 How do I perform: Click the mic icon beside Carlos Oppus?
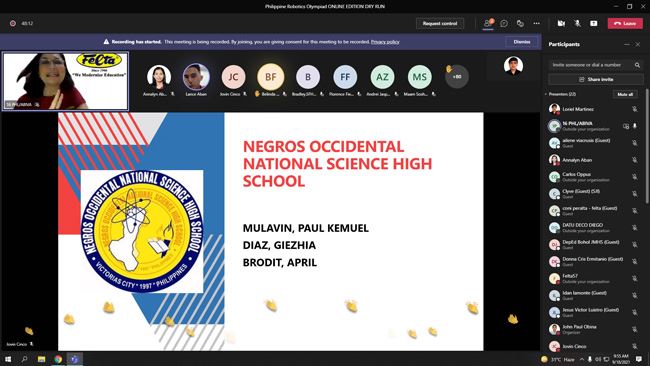tap(635, 177)
